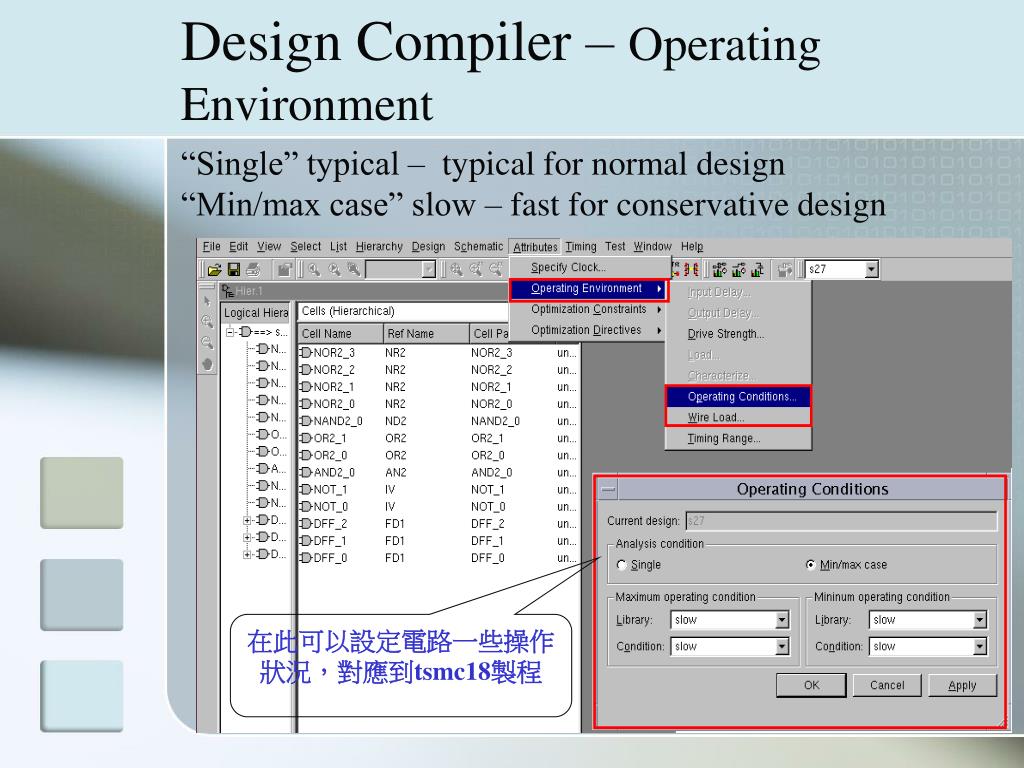The height and width of the screenshot is (768, 1024).
Task: Click the root design gate icon in Logical Hierarchy
Action: click(x=245, y=332)
